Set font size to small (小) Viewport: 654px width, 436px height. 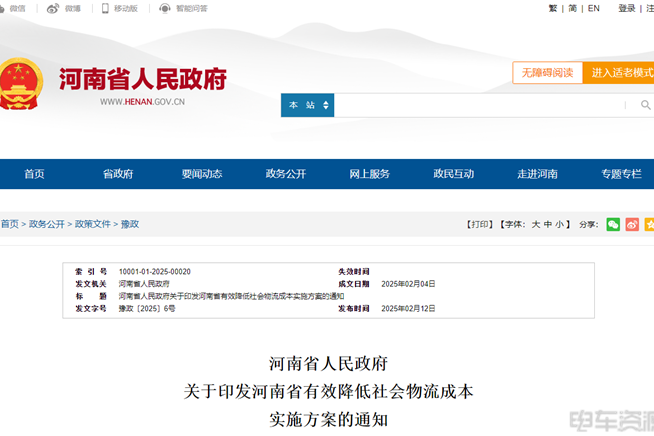(559, 224)
